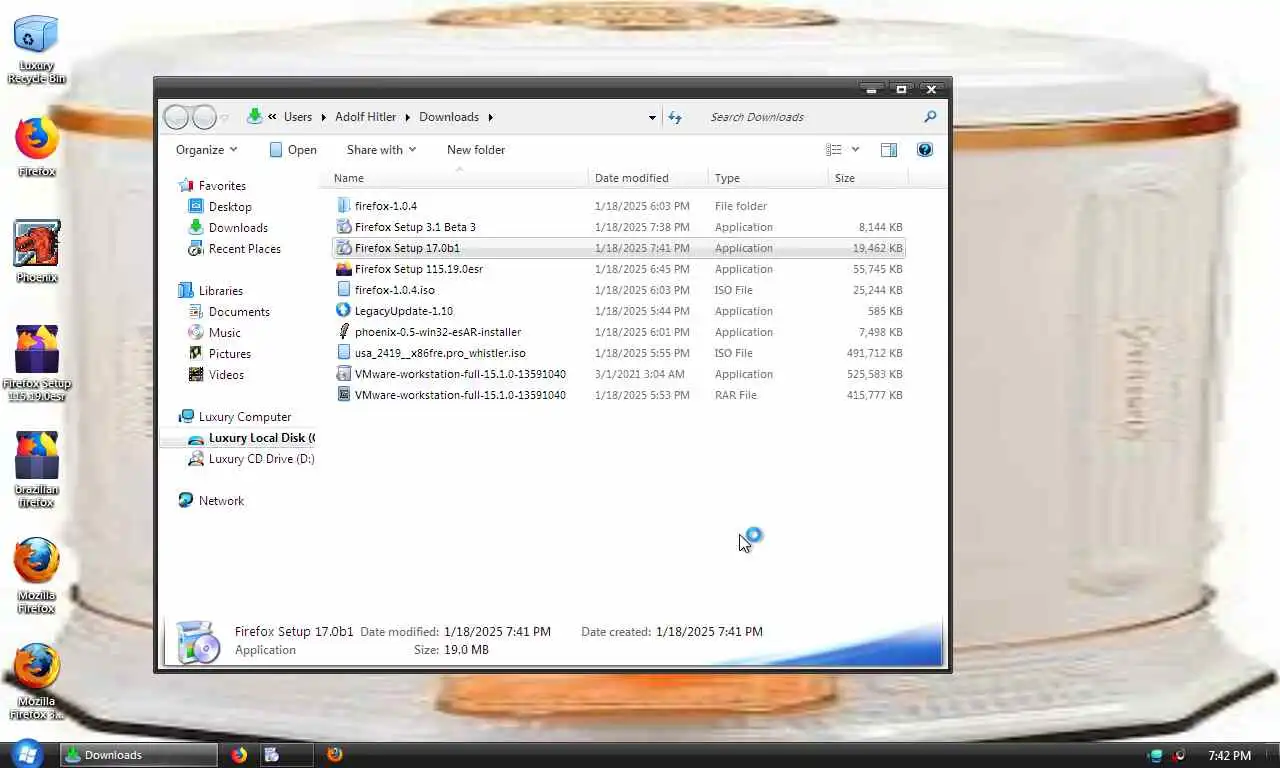1280x768 pixels.
Task: Open the recent pages dropdown beside Forward
Action: coord(224,117)
